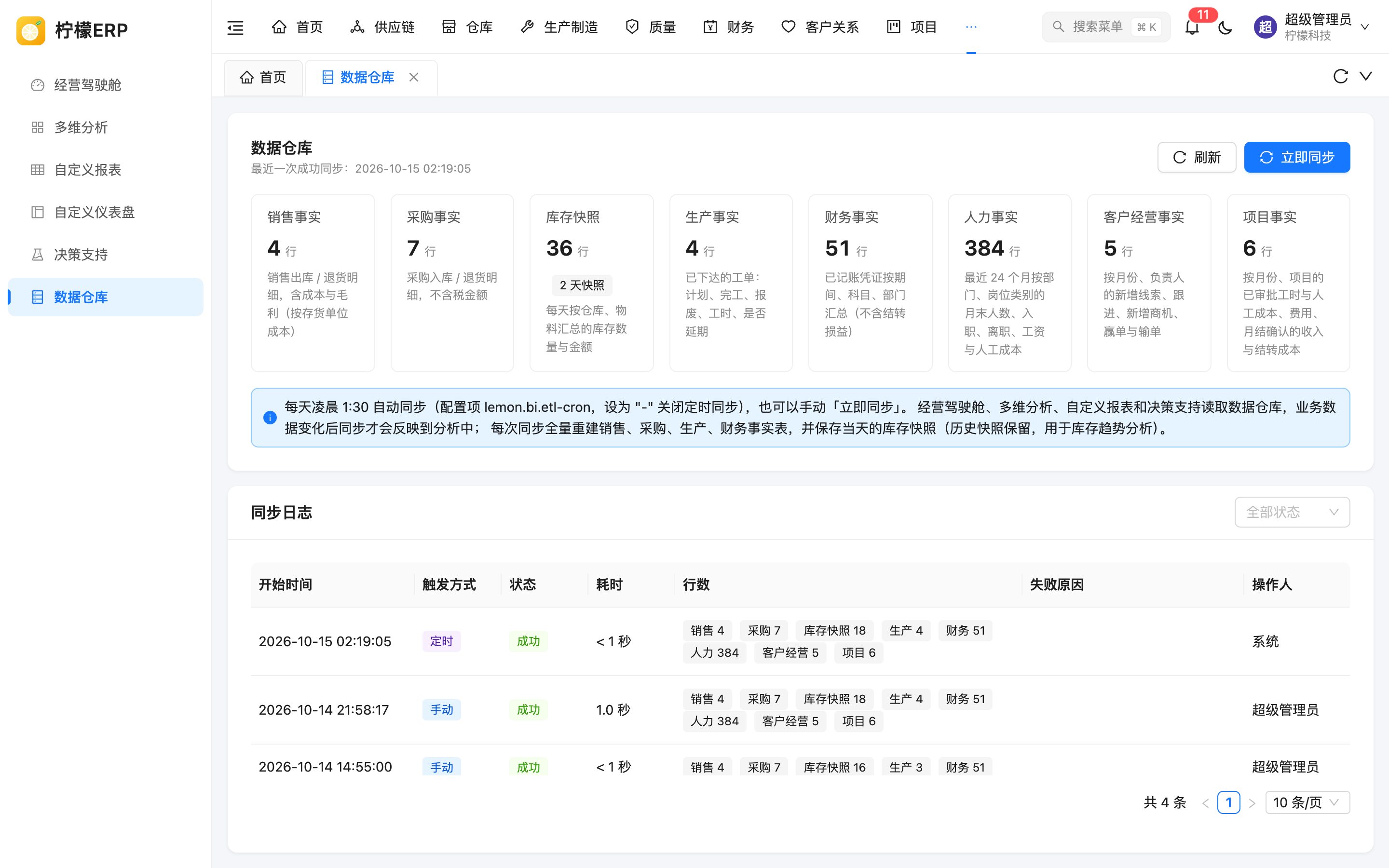Select 数据仓库 in the sidebar
1389x868 pixels.
click(106, 298)
